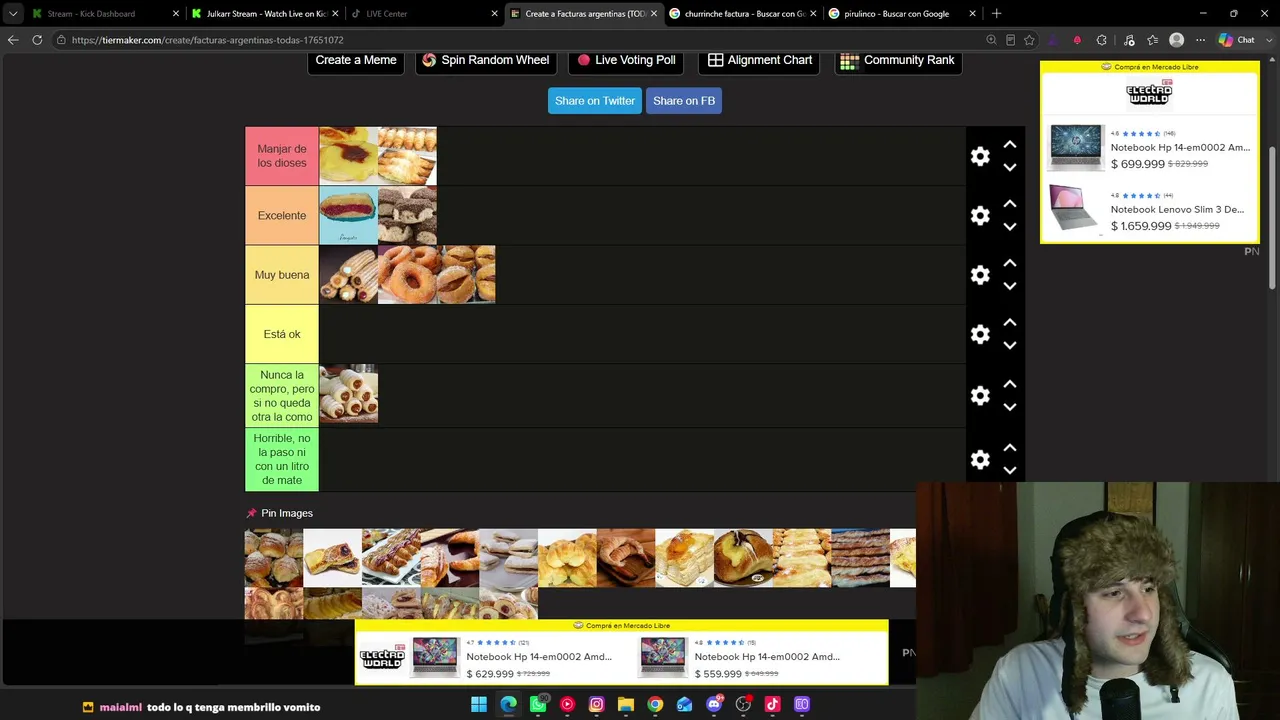The width and height of the screenshot is (1280, 720).
Task: Click the Create a Meme button
Action: (356, 60)
